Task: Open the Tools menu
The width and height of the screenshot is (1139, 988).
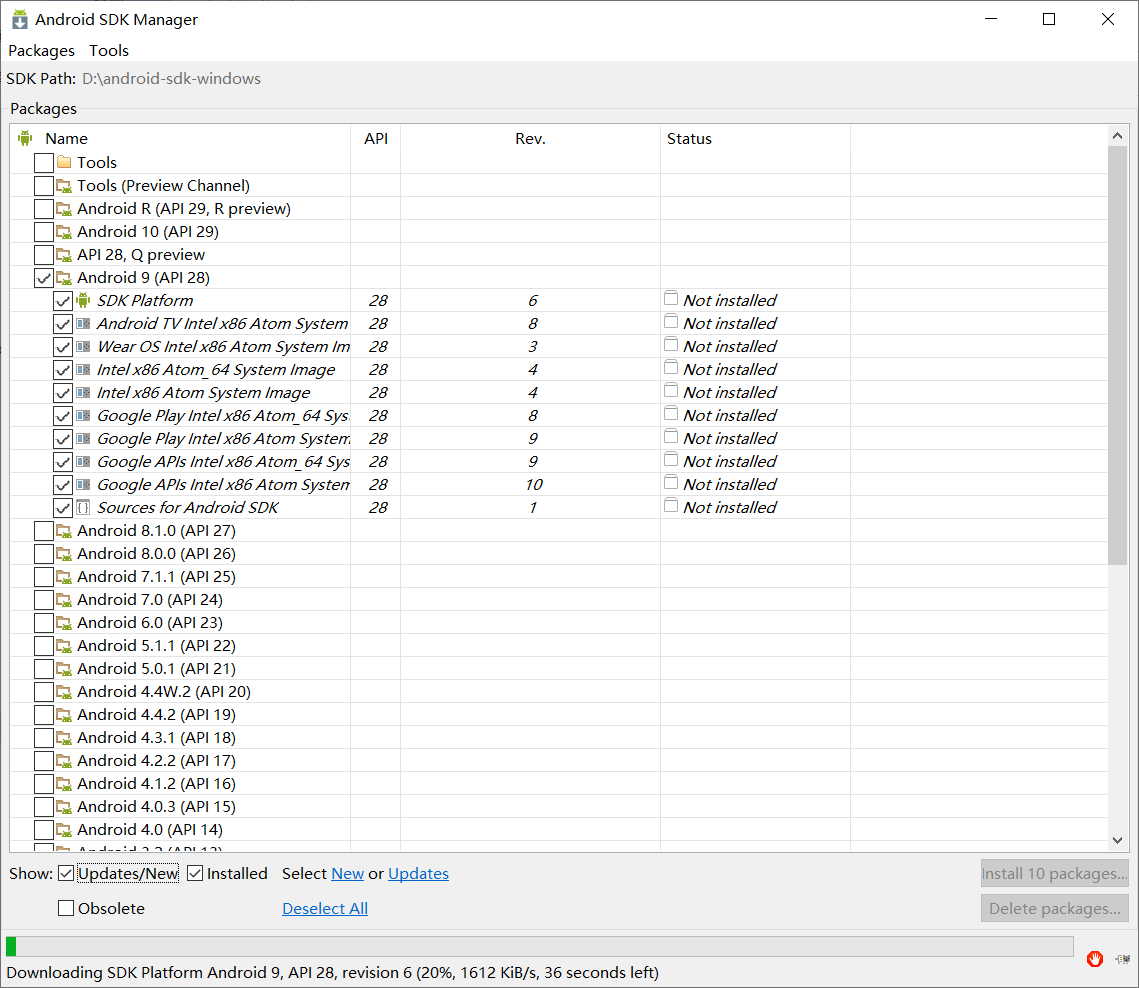Action: point(108,50)
